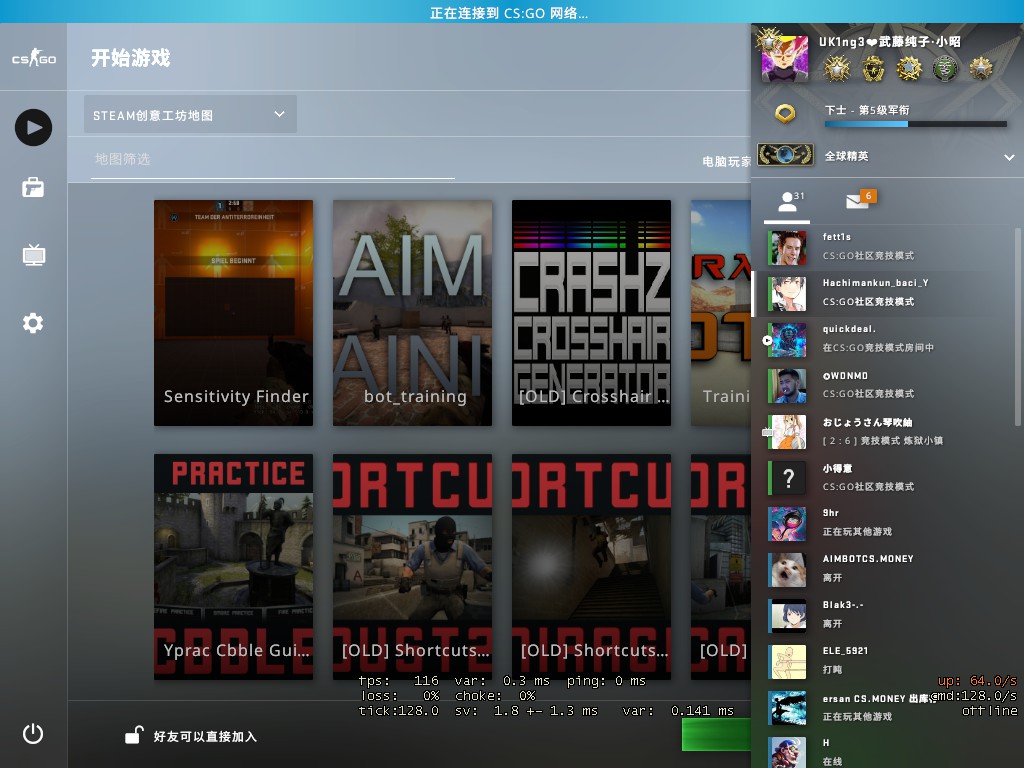
Task: Open the inventory briefcase icon
Action: point(33,188)
